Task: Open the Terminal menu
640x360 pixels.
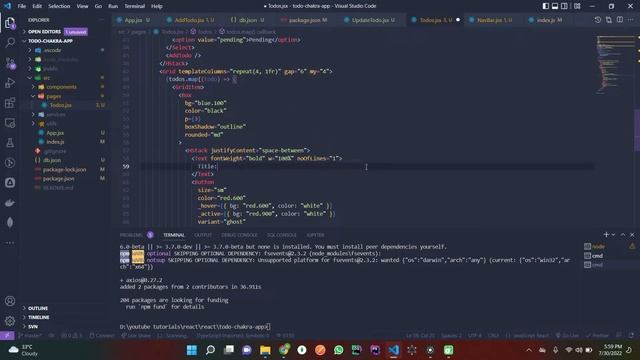Action: tap(135, 6)
